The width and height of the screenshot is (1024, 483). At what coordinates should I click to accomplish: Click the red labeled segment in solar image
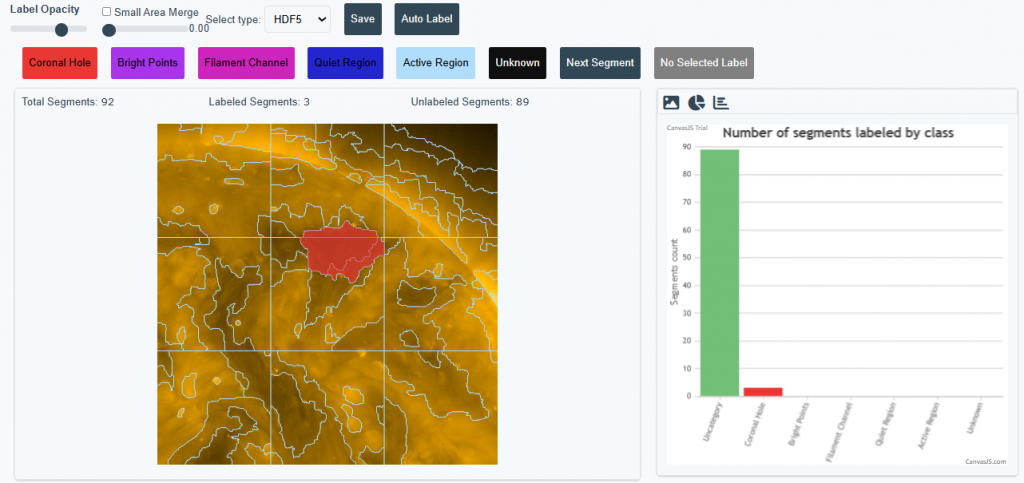tap(340, 250)
